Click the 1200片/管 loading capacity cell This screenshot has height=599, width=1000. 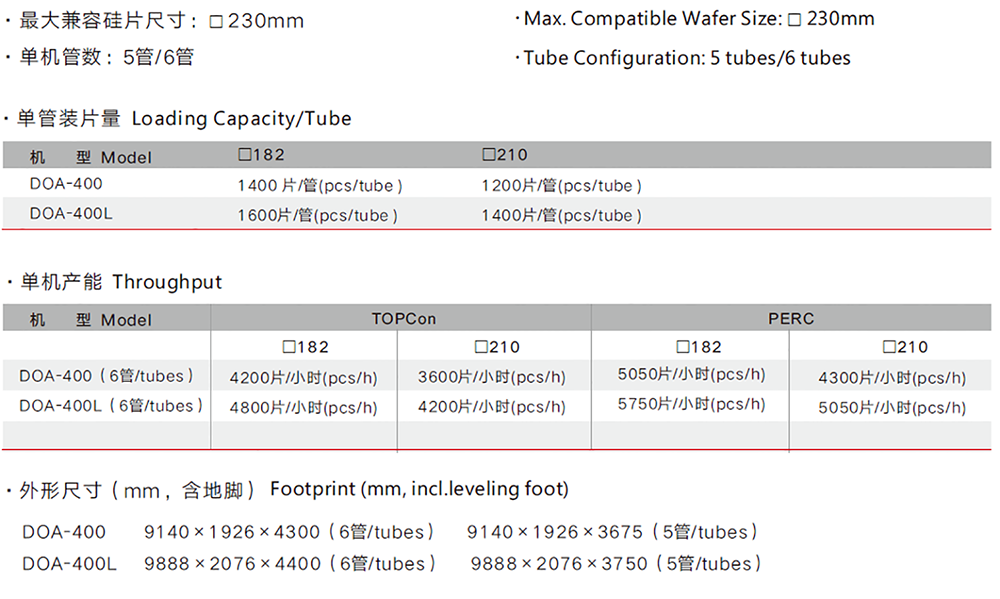(x=561, y=185)
